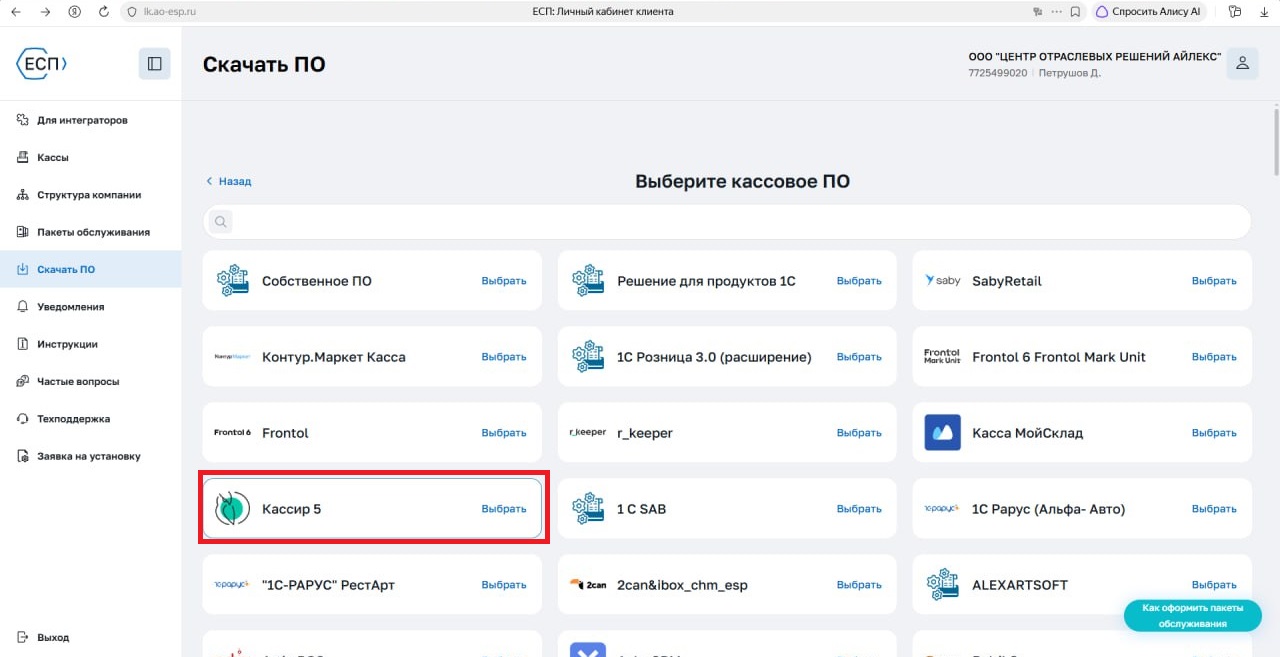Click Выбрать for Frontol 6 Frontol Mark Unit
Screen dimensions: 1280x657
point(1214,357)
